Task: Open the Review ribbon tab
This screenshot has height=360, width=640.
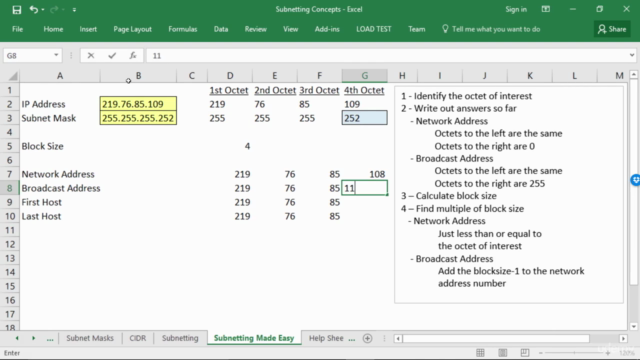Action: click(x=256, y=29)
